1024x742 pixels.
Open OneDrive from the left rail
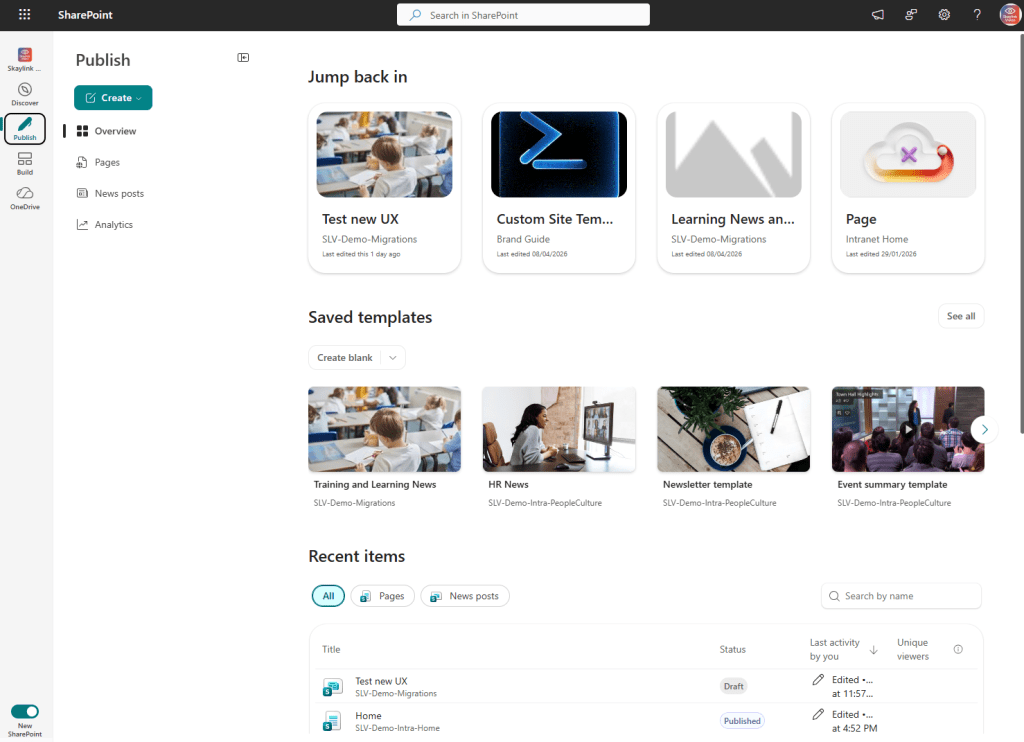[x=25, y=197]
